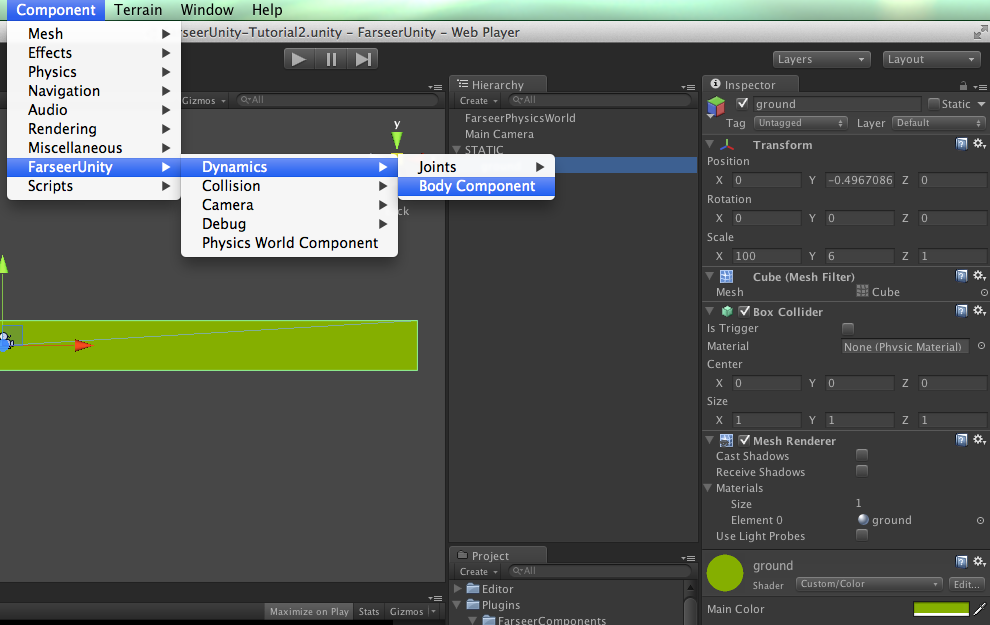Collapse the Transform component foldout
The height and width of the screenshot is (625, 990).
click(710, 145)
